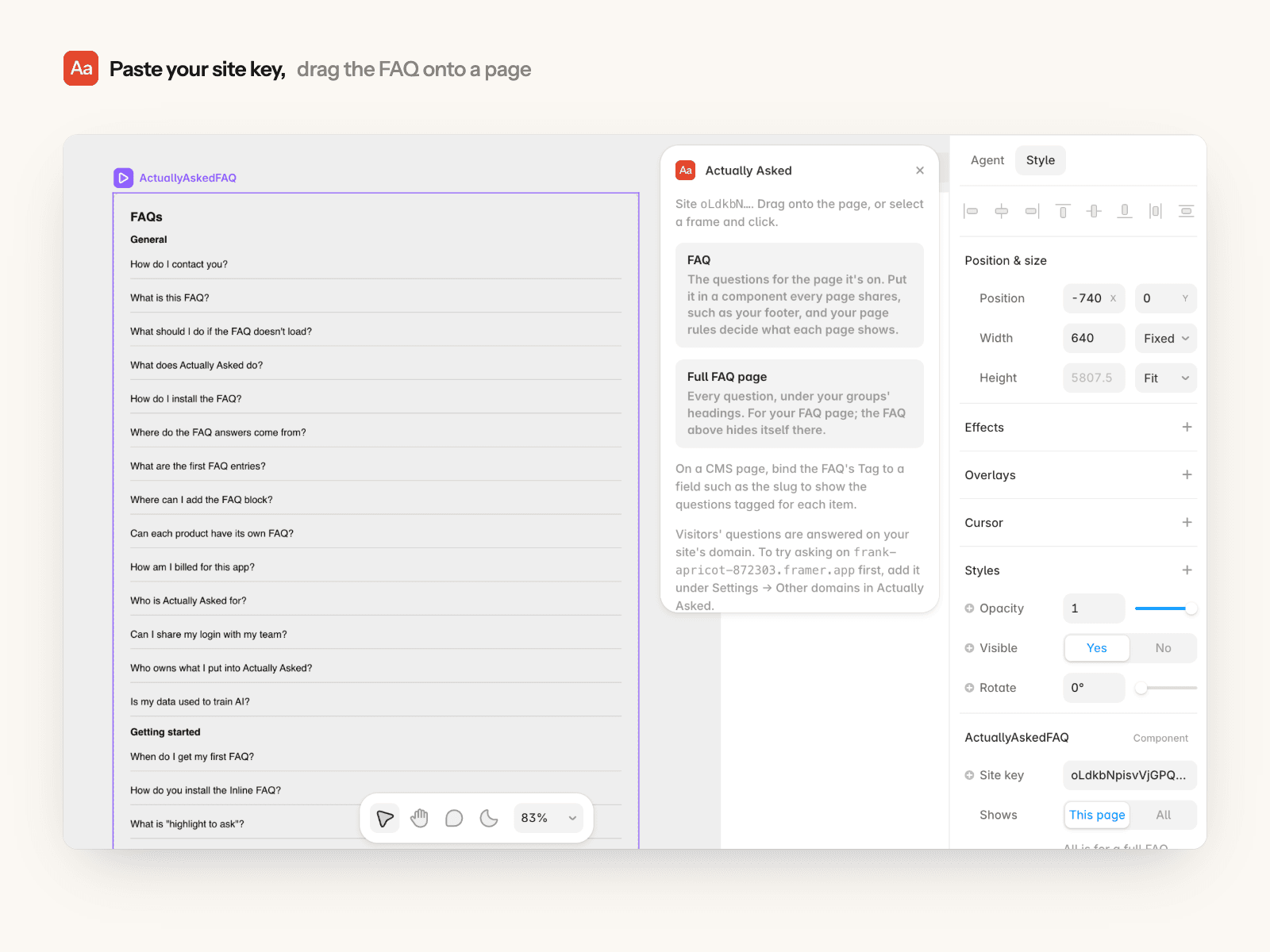Activate the hand pan tool
This screenshot has width=1270, height=952.
click(419, 818)
